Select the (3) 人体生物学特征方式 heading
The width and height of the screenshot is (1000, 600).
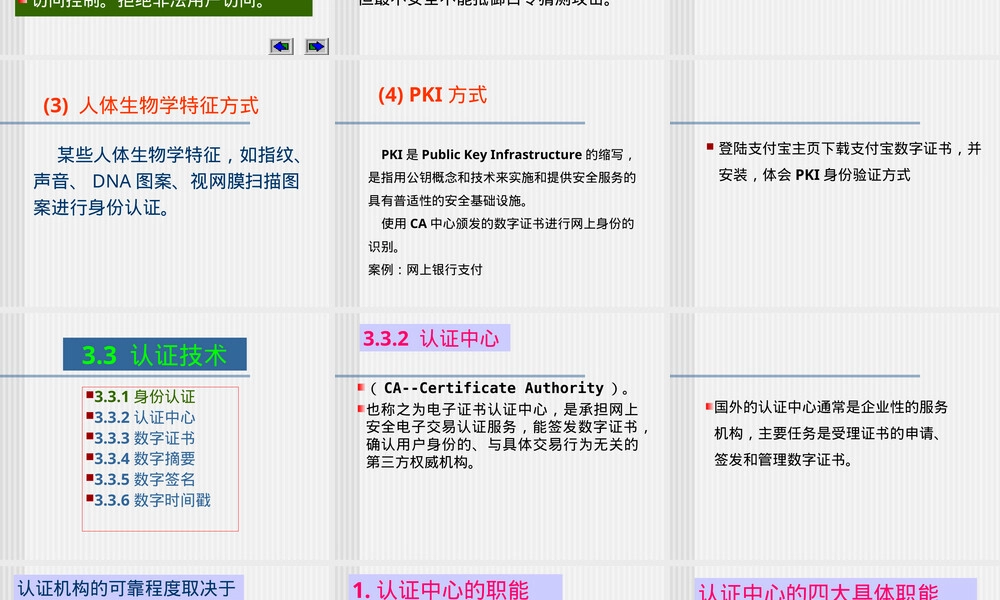[151, 105]
